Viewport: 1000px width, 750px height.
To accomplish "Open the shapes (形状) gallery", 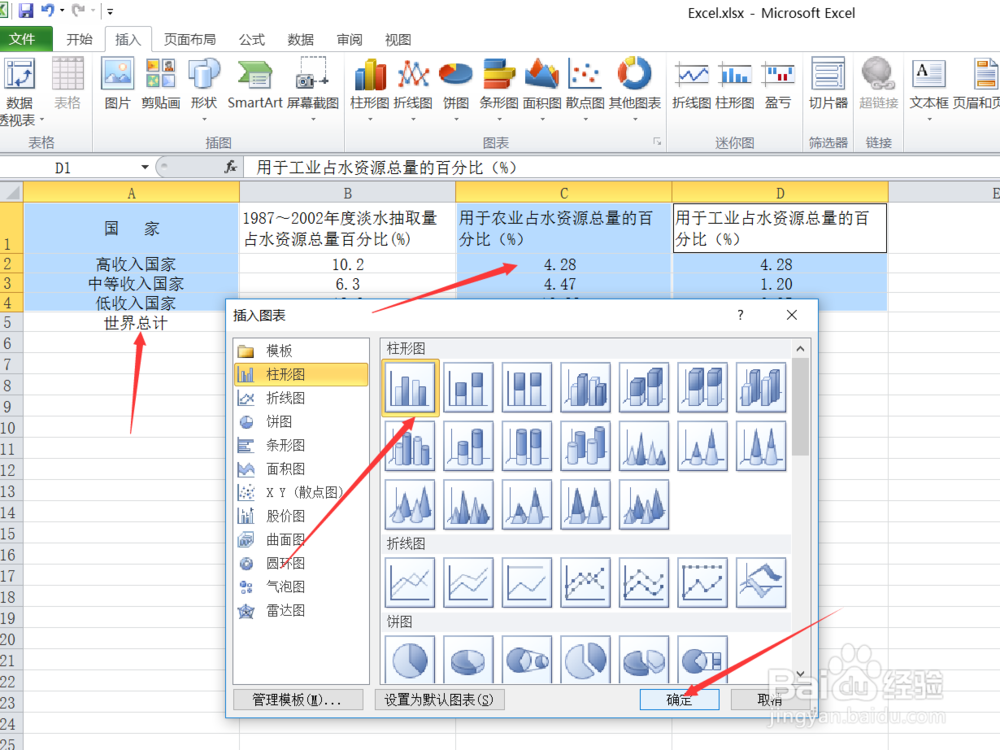I will (204, 89).
